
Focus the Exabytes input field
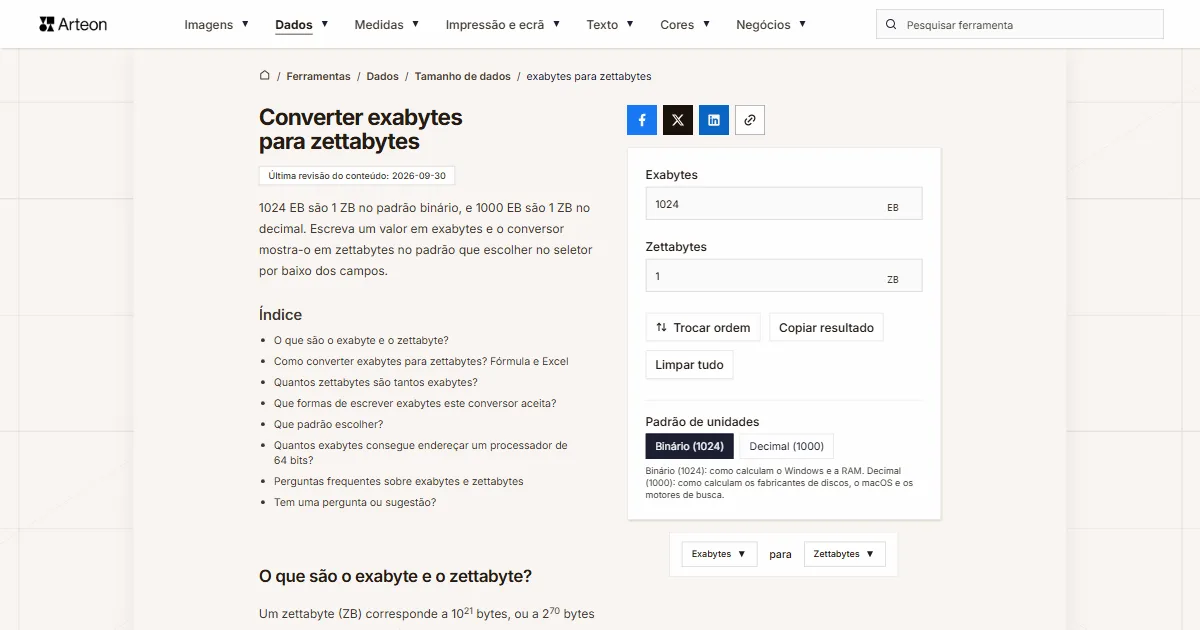[784, 204]
